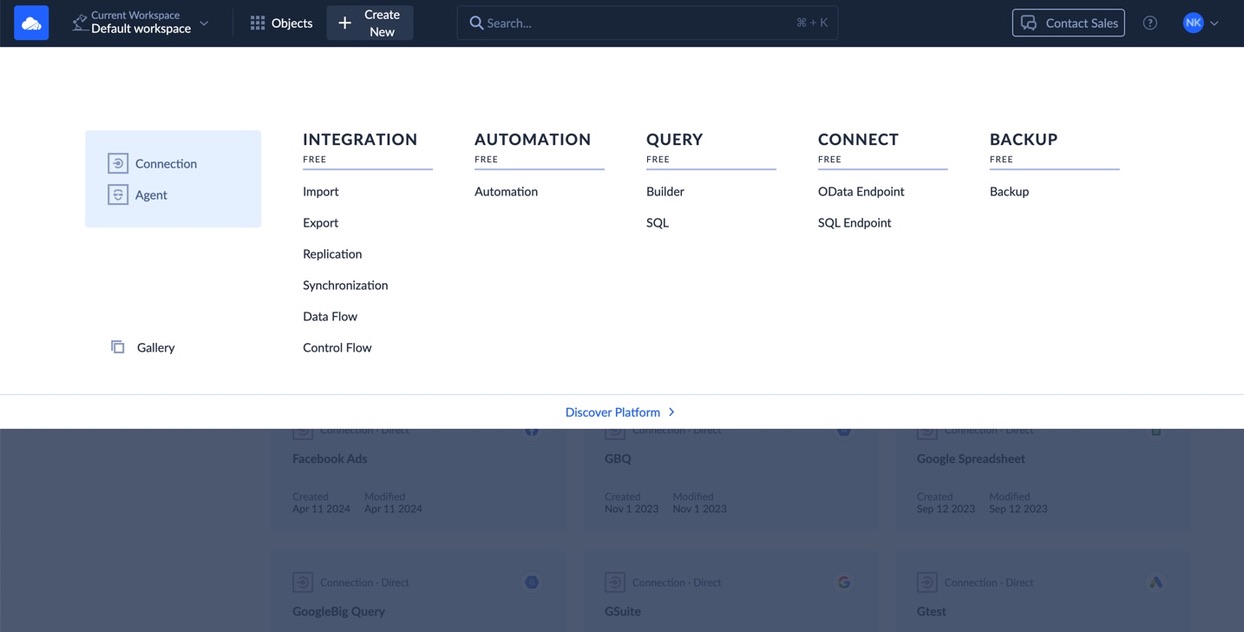Image resolution: width=1244 pixels, height=632 pixels.
Task: Select Control Flow under Integration
Action: tap(337, 348)
